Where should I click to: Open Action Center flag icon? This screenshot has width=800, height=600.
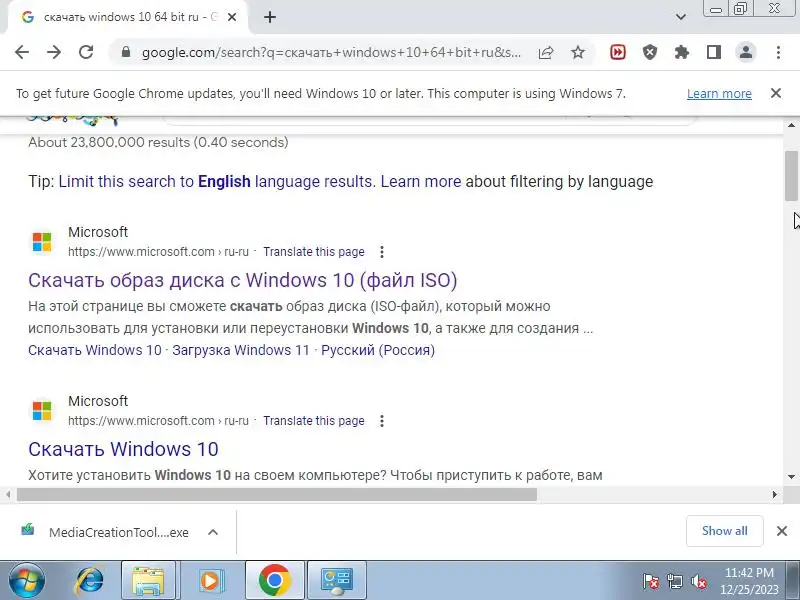[651, 581]
